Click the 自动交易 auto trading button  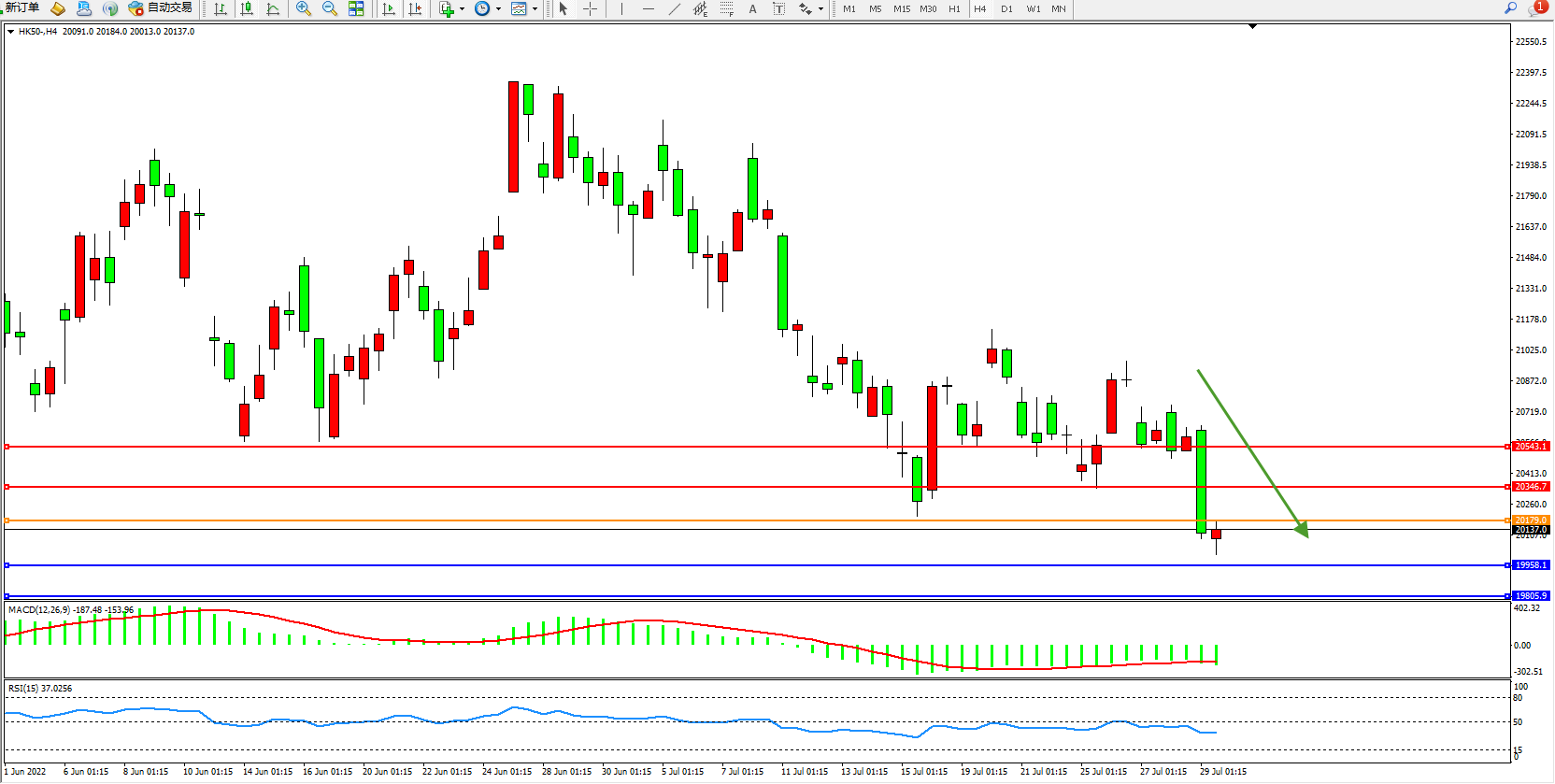pos(161,8)
